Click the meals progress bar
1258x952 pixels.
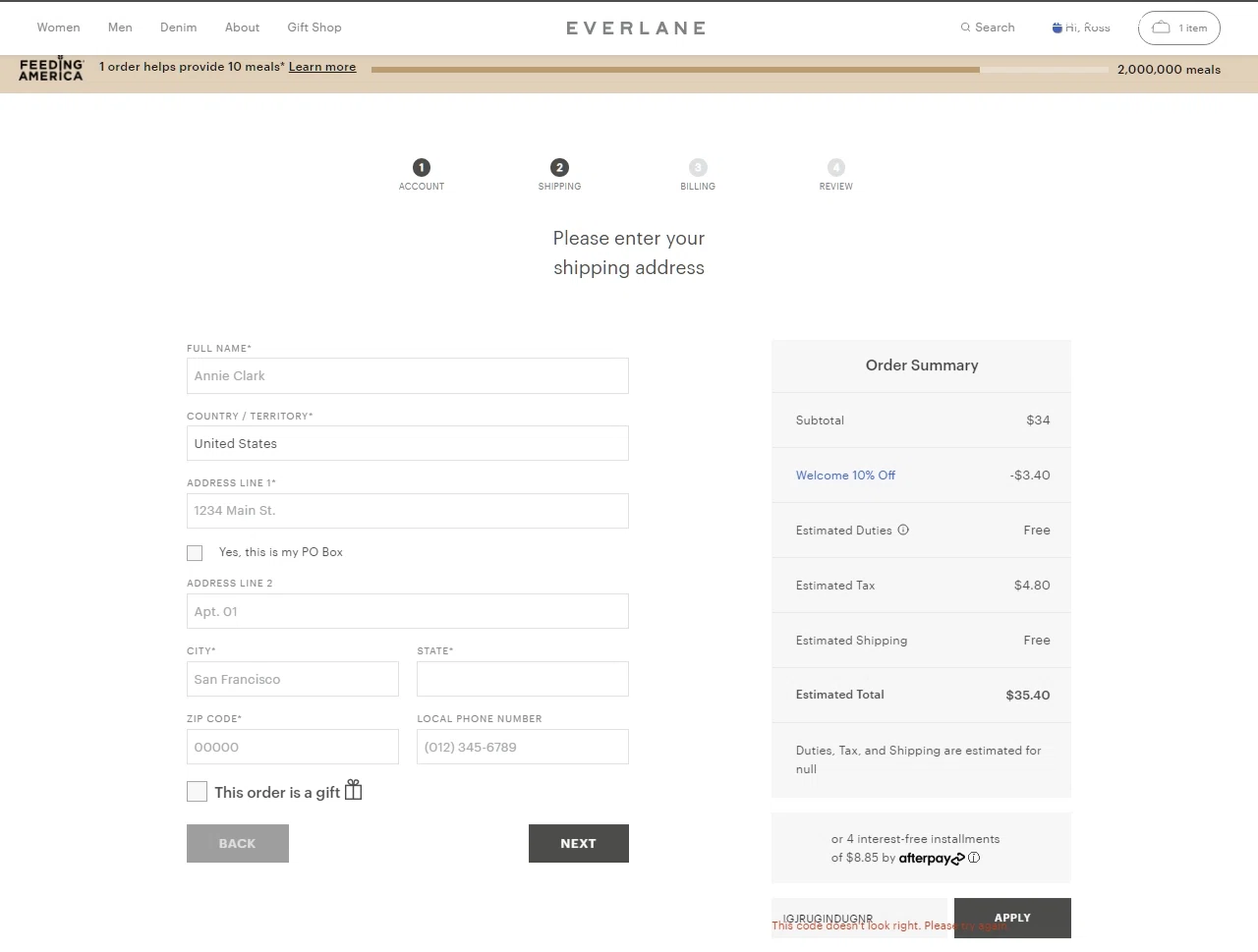(x=740, y=70)
